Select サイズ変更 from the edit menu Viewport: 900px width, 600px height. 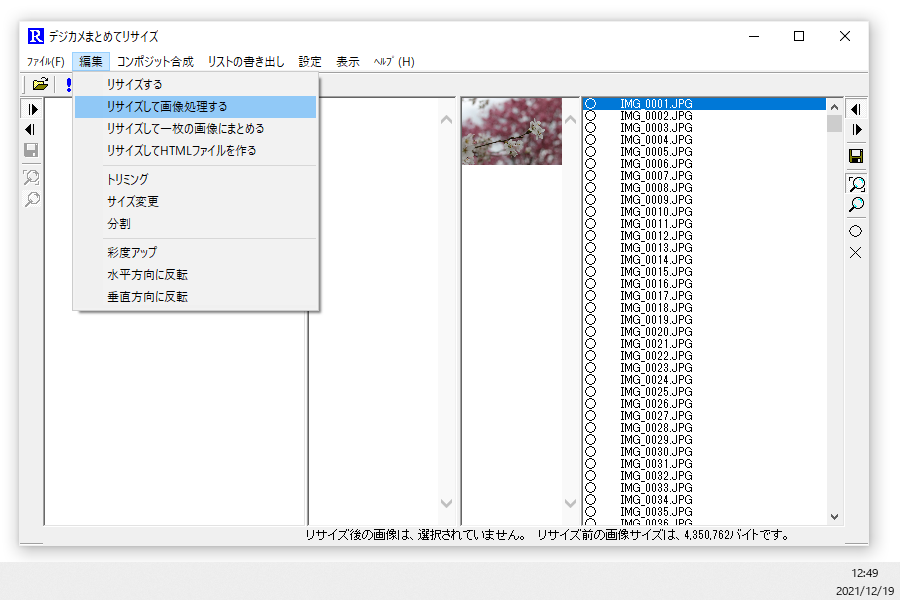[x=195, y=202]
